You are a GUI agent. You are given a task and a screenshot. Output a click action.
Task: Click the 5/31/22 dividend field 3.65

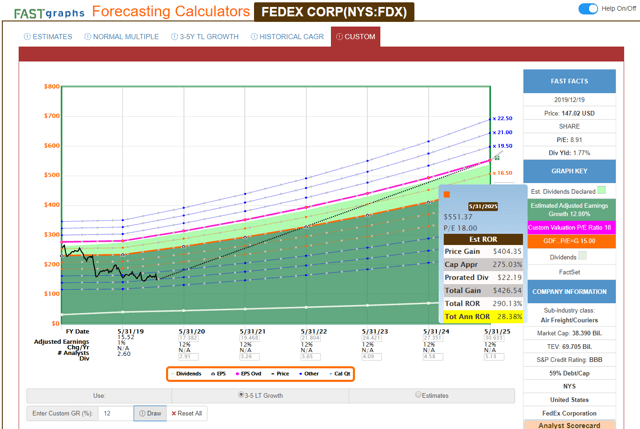coord(311,357)
